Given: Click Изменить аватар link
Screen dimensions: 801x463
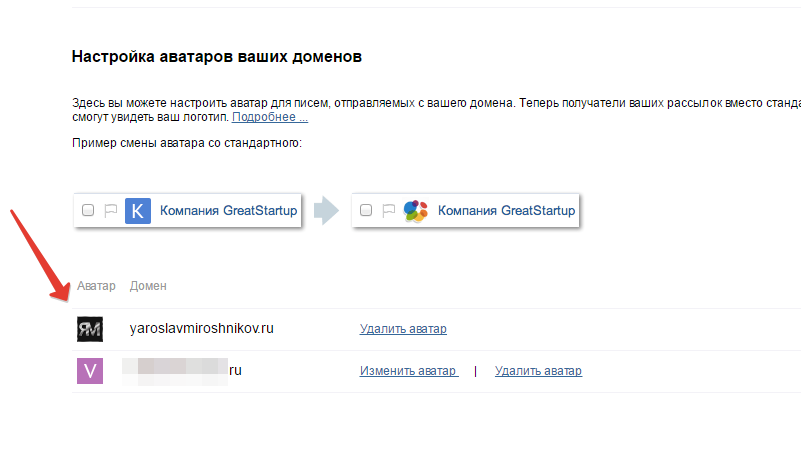Looking at the screenshot, I should [x=409, y=371].
